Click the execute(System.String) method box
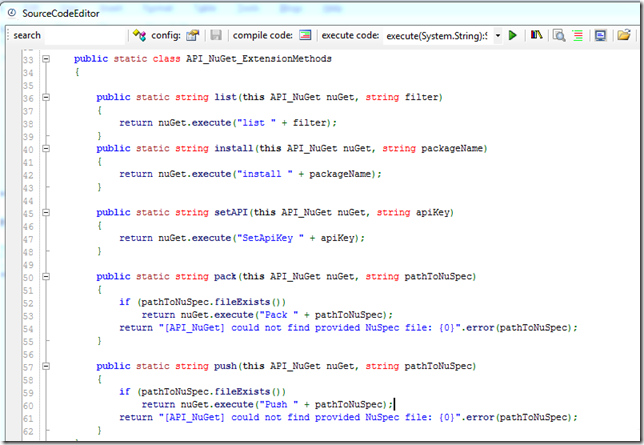 point(438,36)
